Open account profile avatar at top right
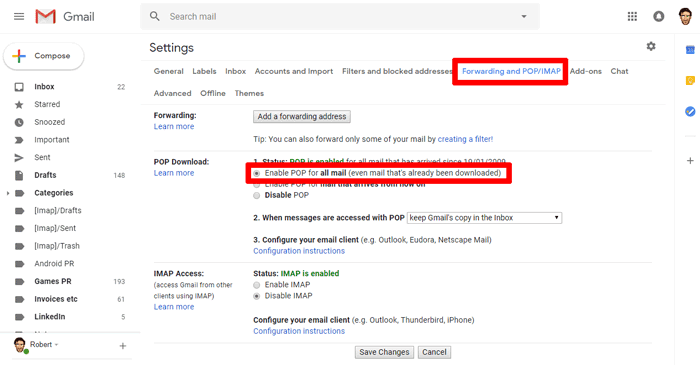Image resolution: width=700 pixels, height=365 pixels. tap(685, 17)
